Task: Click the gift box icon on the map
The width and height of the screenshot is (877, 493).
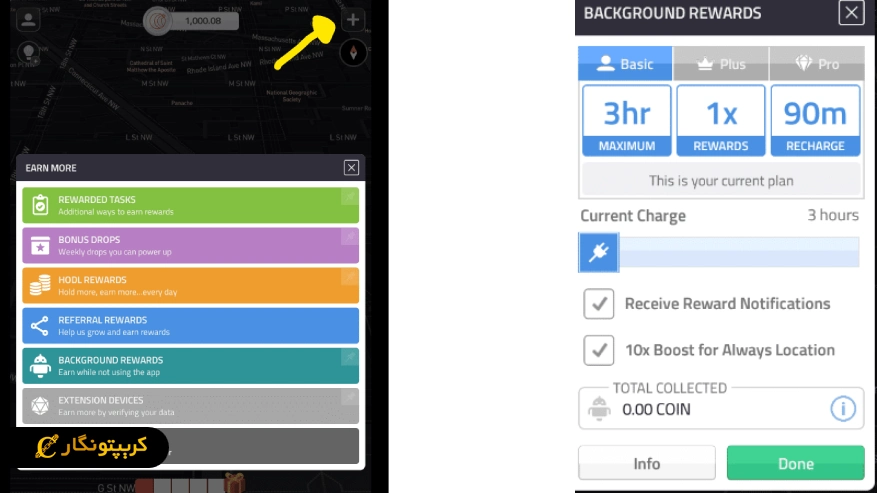Action: point(234,483)
